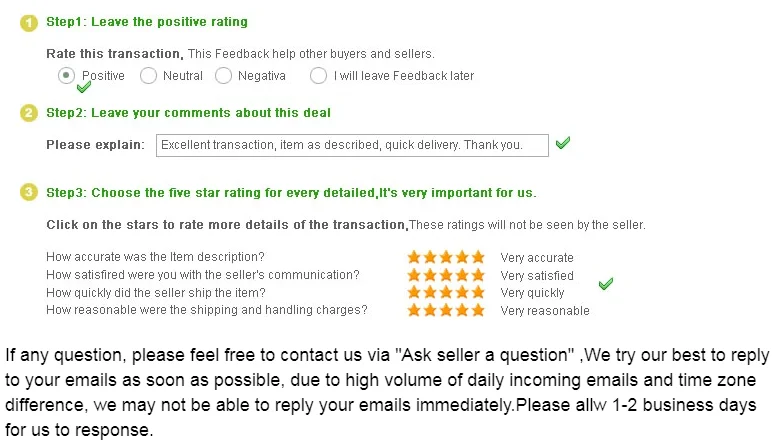Choose the Negativa rating radio button
This screenshot has height=443, width=779.
(x=224, y=75)
